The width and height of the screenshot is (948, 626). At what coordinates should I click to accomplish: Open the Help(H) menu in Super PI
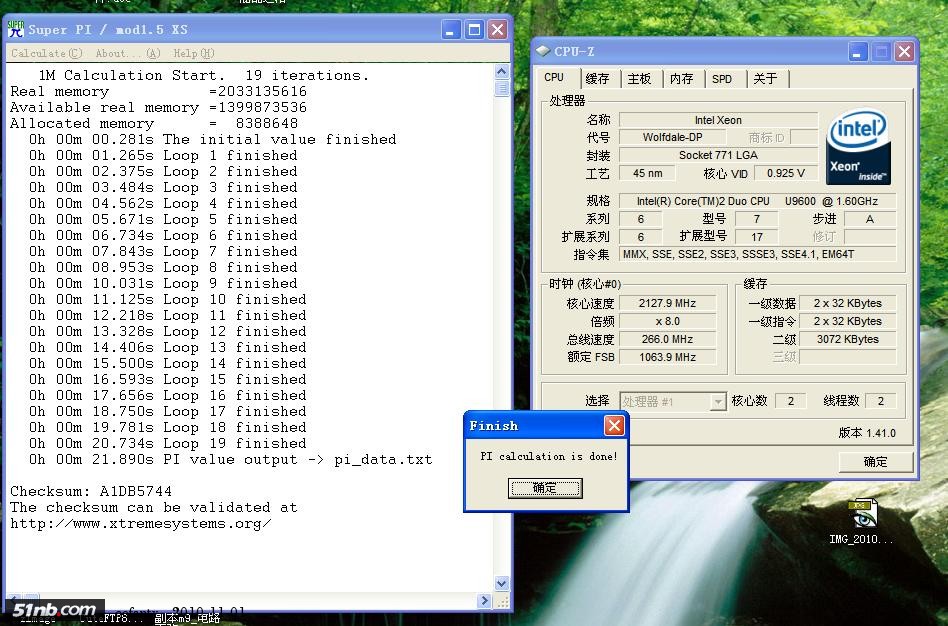[x=193, y=53]
